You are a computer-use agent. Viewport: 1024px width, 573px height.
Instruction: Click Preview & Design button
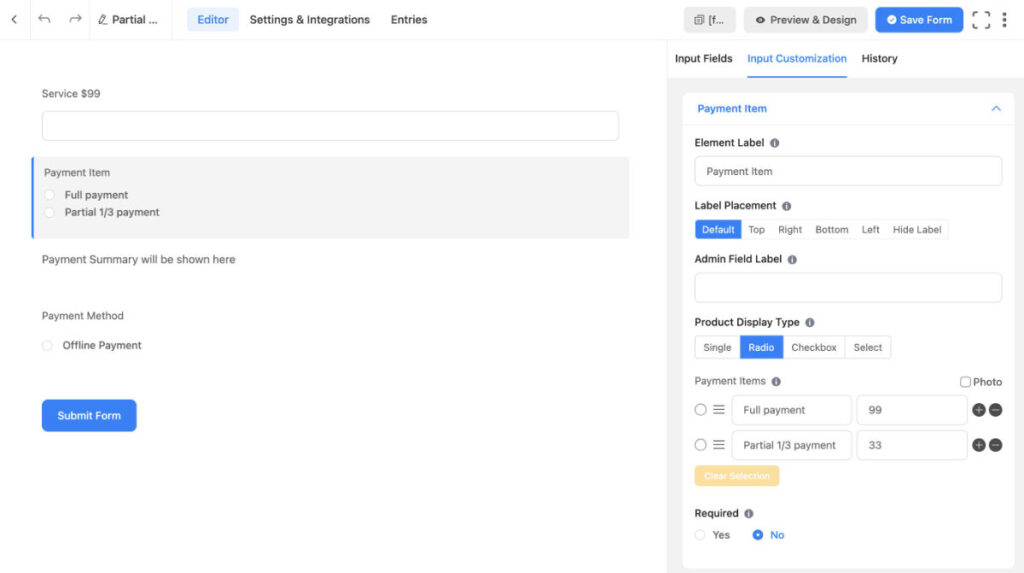point(805,20)
